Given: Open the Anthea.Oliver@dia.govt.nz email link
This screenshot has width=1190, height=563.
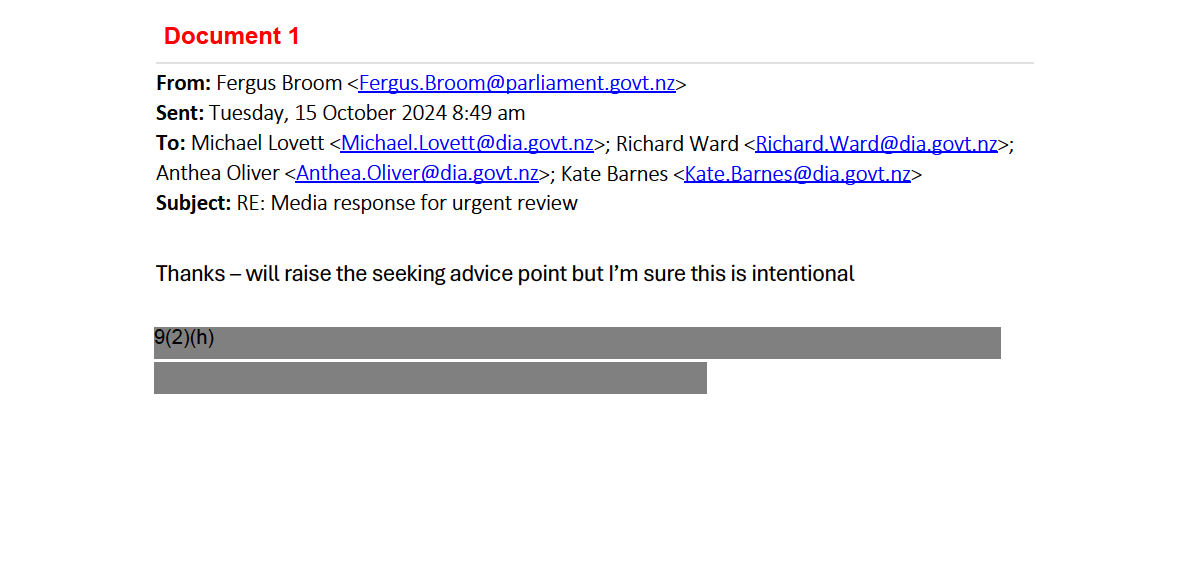Looking at the screenshot, I should [417, 173].
